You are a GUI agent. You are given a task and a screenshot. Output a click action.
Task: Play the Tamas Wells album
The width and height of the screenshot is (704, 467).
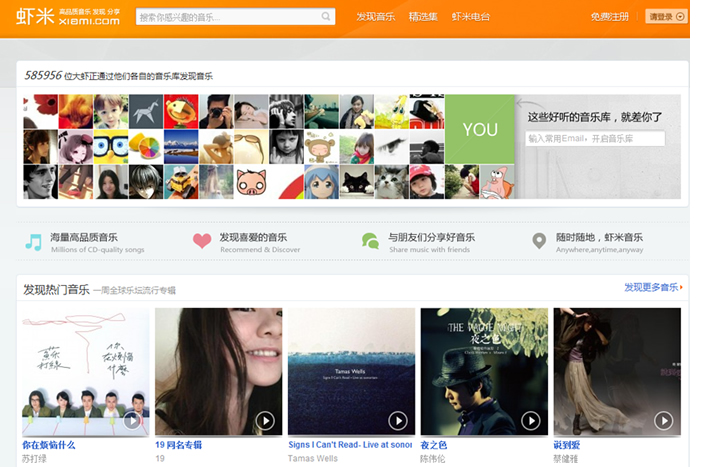click(x=398, y=420)
